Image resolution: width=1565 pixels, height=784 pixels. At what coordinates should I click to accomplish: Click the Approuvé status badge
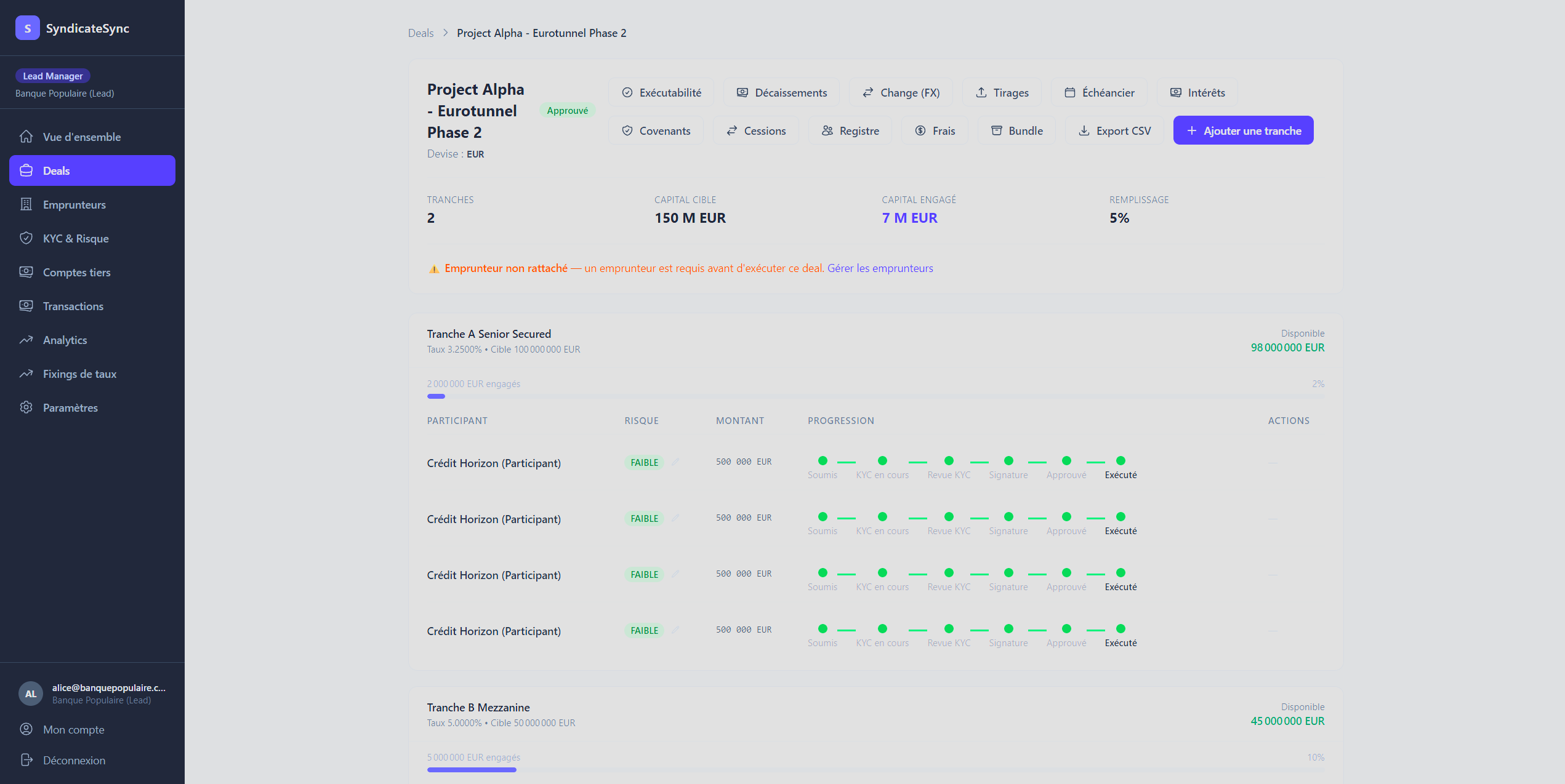[x=567, y=111]
